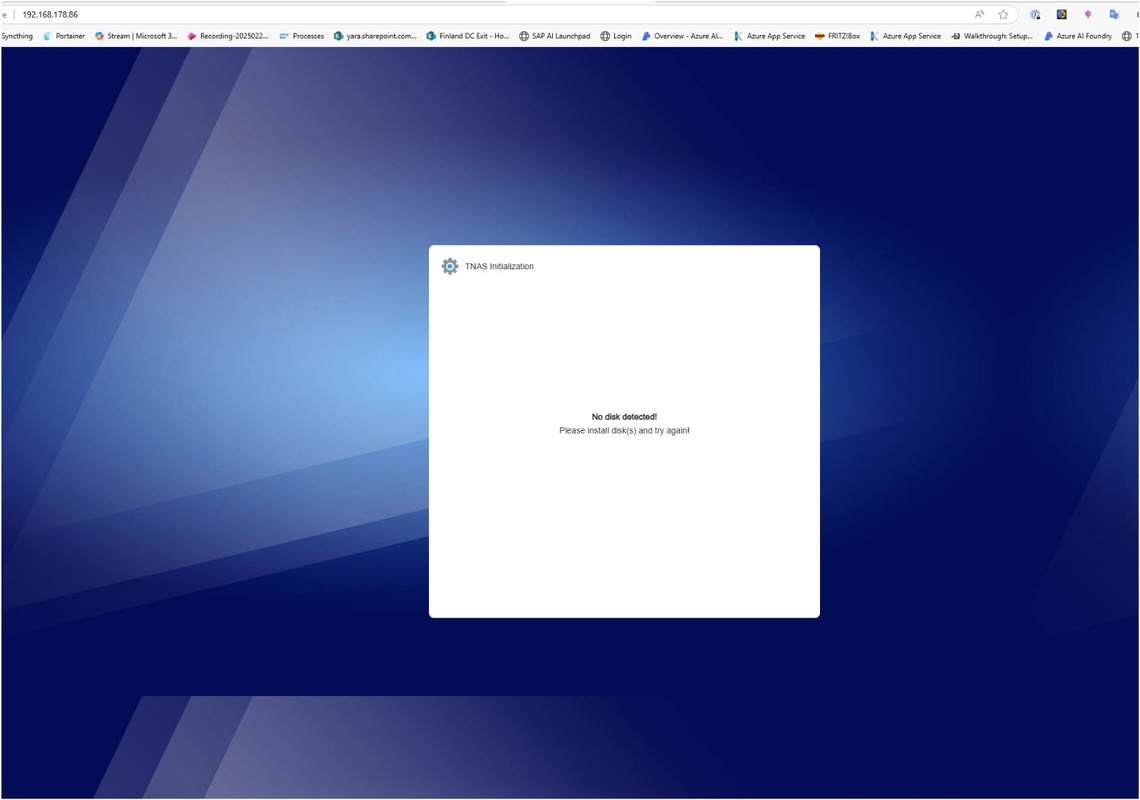
Task: Open the Google Translate extension icon
Action: pos(1114,15)
